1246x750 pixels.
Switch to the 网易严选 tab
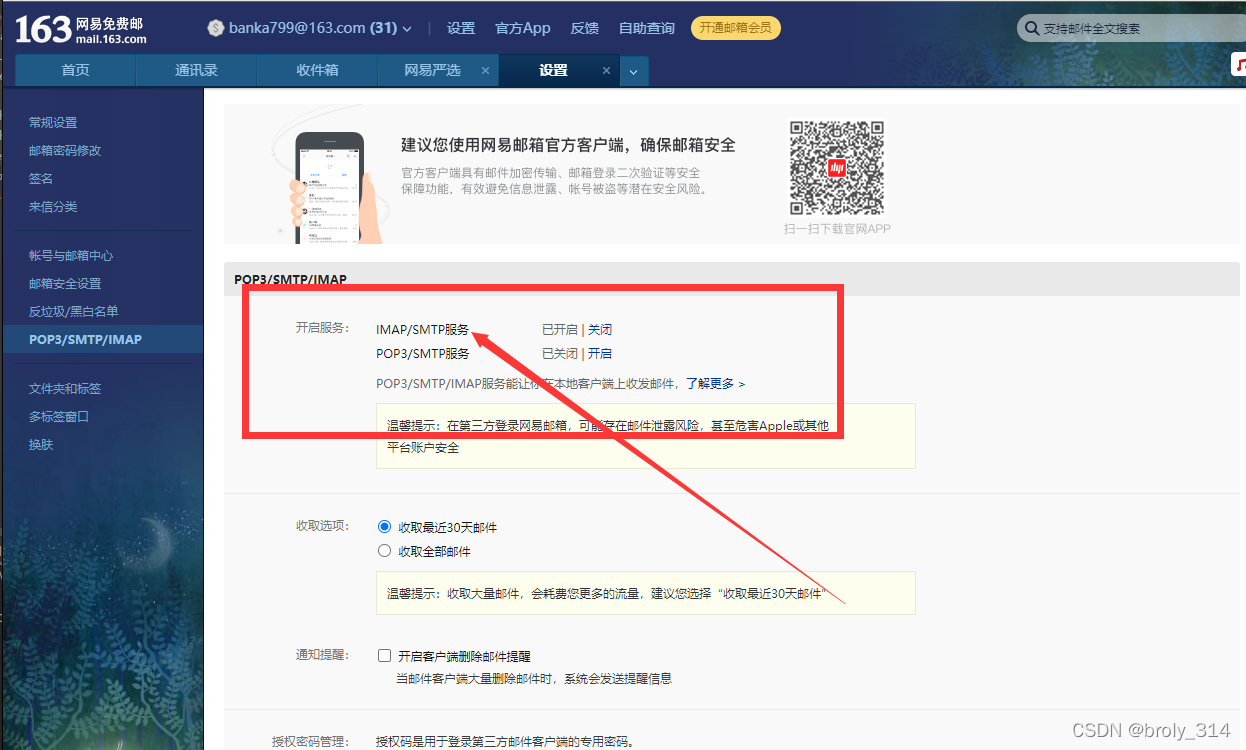(432, 70)
